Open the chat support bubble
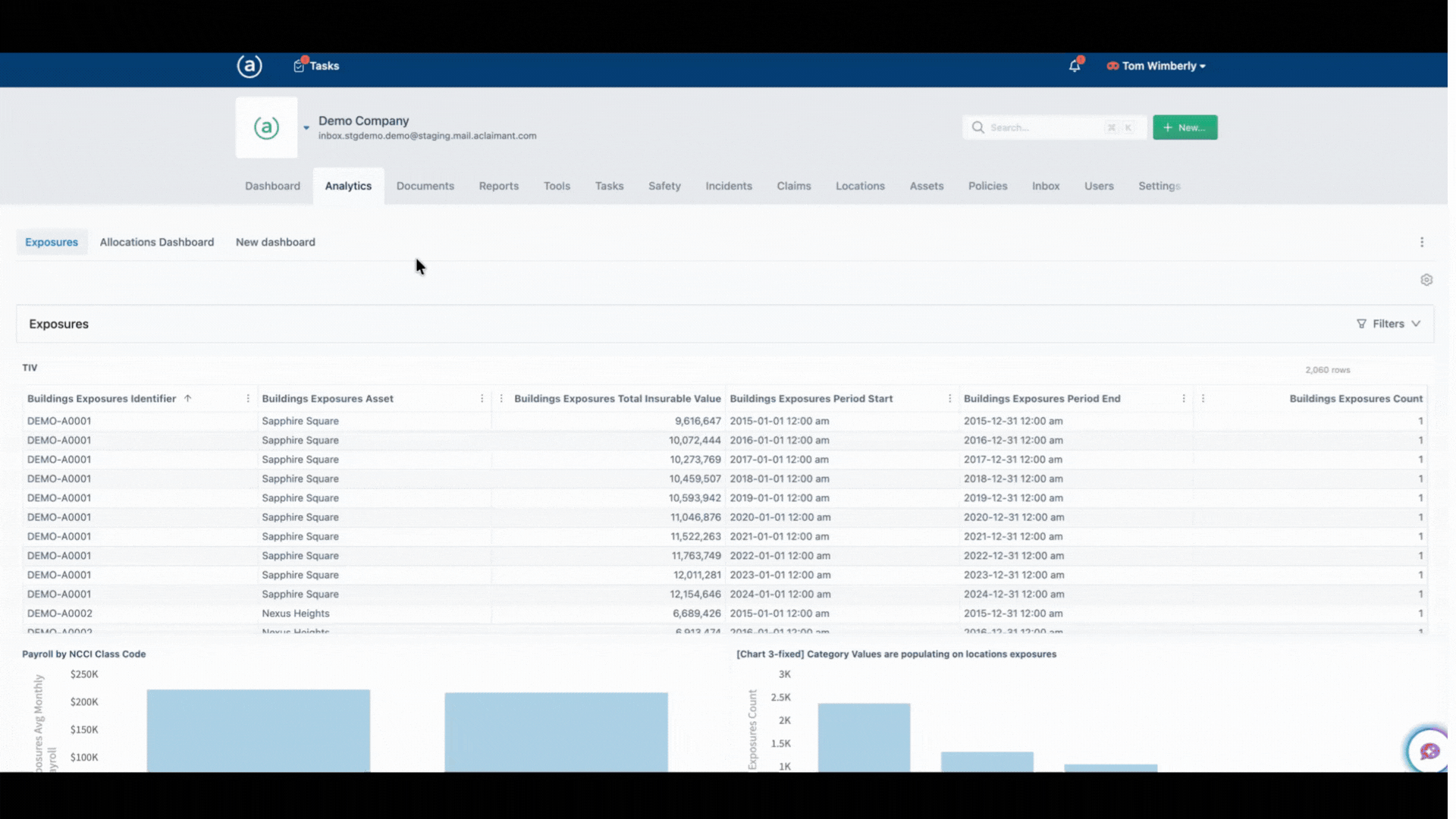Image resolution: width=1456 pixels, height=819 pixels. pyautogui.click(x=1429, y=751)
